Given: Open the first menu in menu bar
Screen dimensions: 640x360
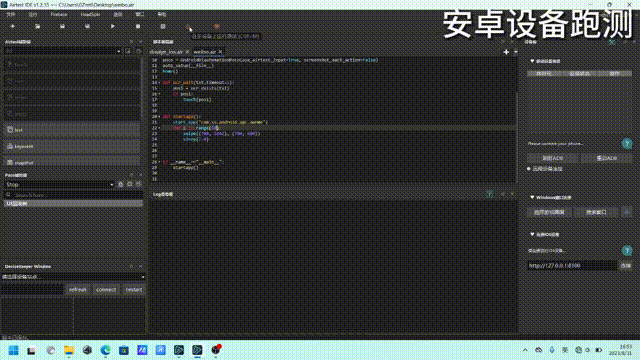Looking at the screenshot, I should pos(11,14).
